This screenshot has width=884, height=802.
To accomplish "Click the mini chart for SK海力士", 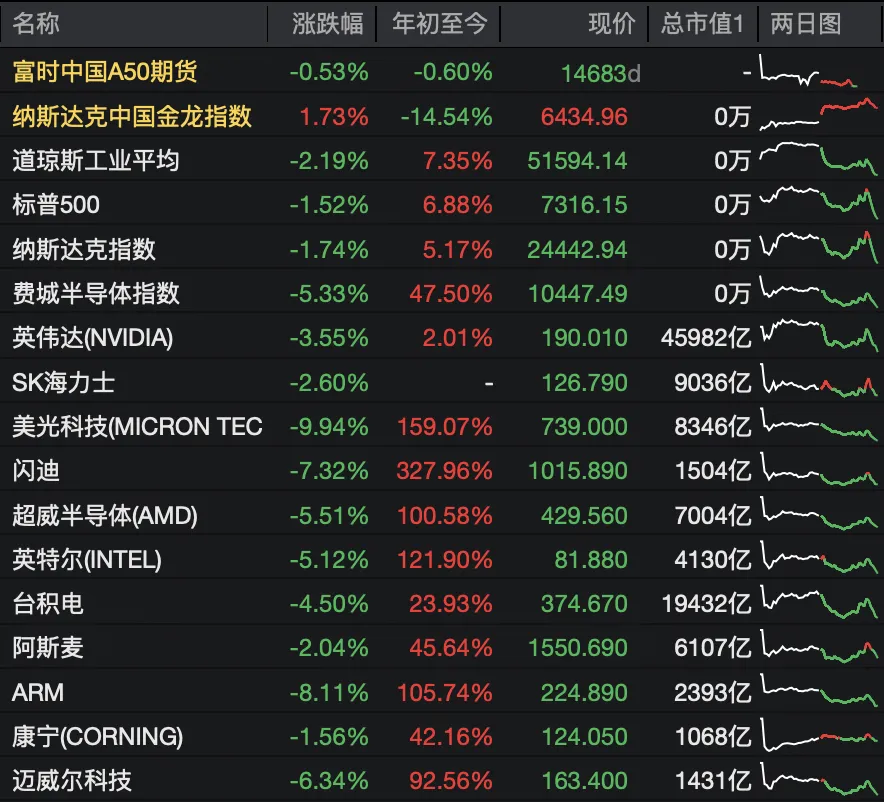I will pos(819,380).
